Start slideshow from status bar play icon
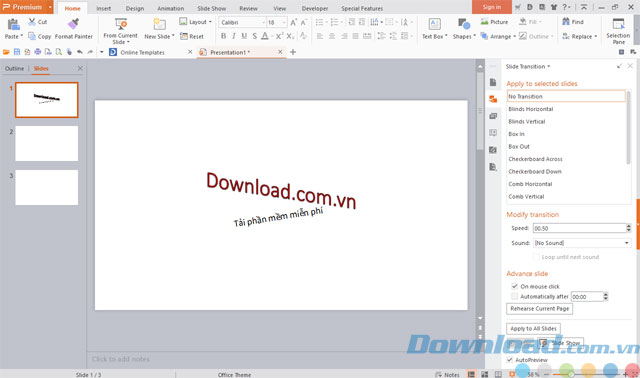Screen dimensions: 640x378 pyautogui.click(x=512, y=374)
